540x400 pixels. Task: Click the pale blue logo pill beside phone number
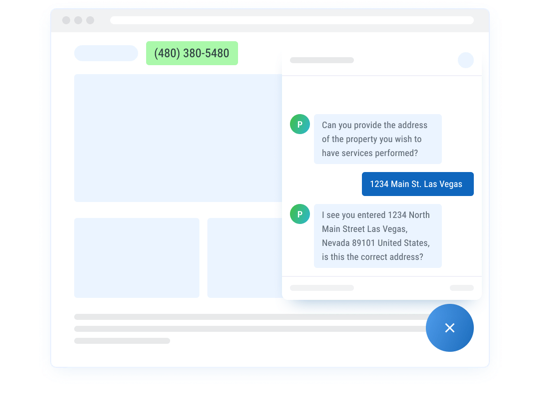[106, 53]
